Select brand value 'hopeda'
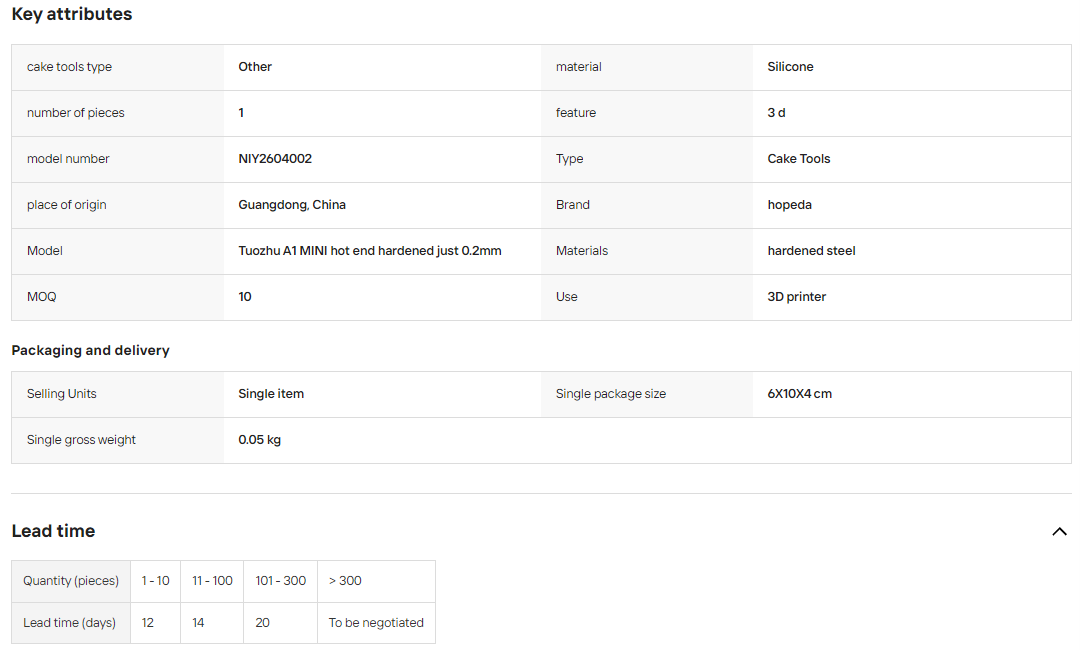This screenshot has width=1080, height=650. [789, 205]
